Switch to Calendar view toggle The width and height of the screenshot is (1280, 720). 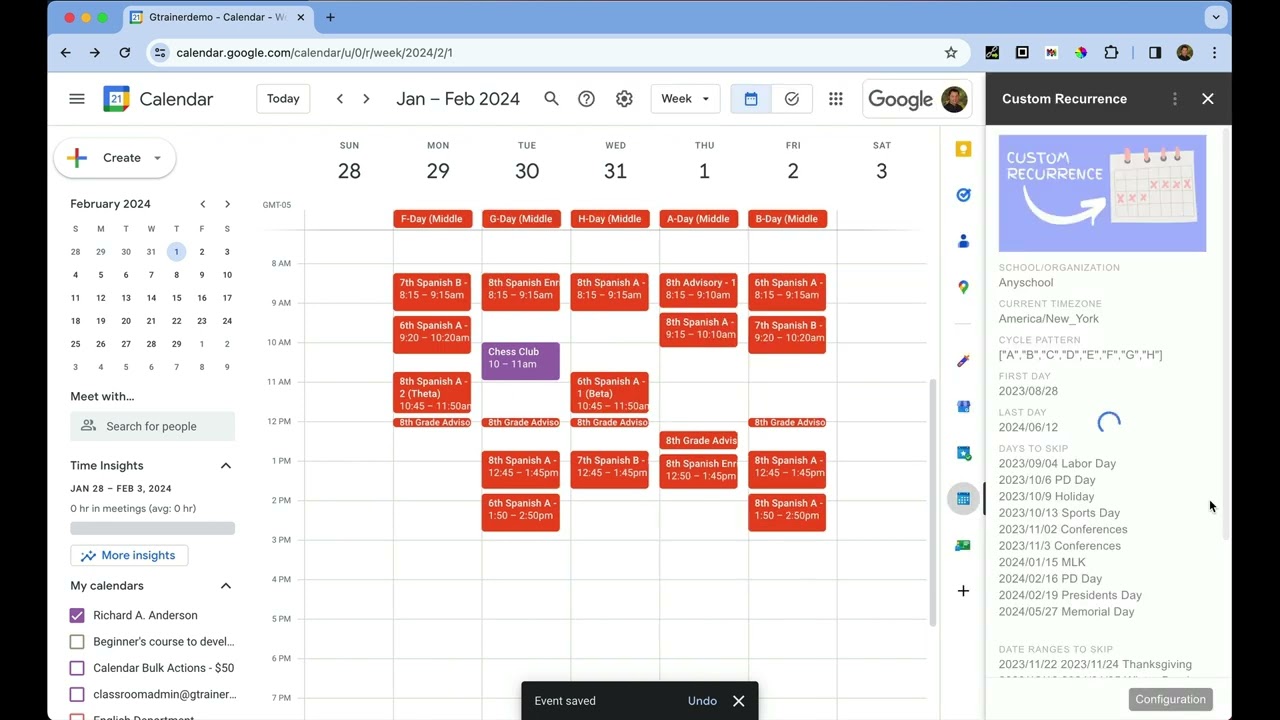point(751,99)
